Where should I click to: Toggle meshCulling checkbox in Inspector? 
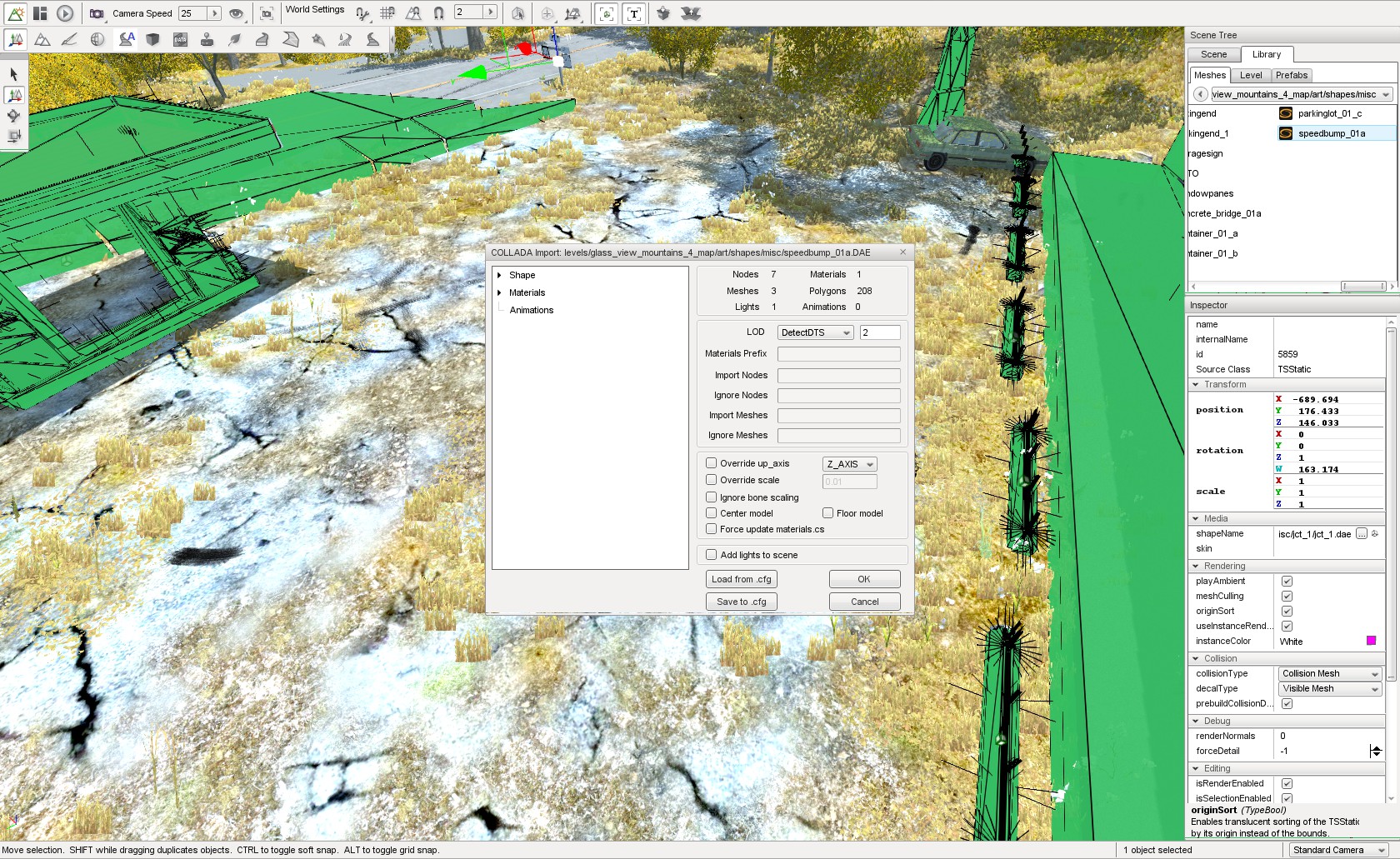(1287, 597)
